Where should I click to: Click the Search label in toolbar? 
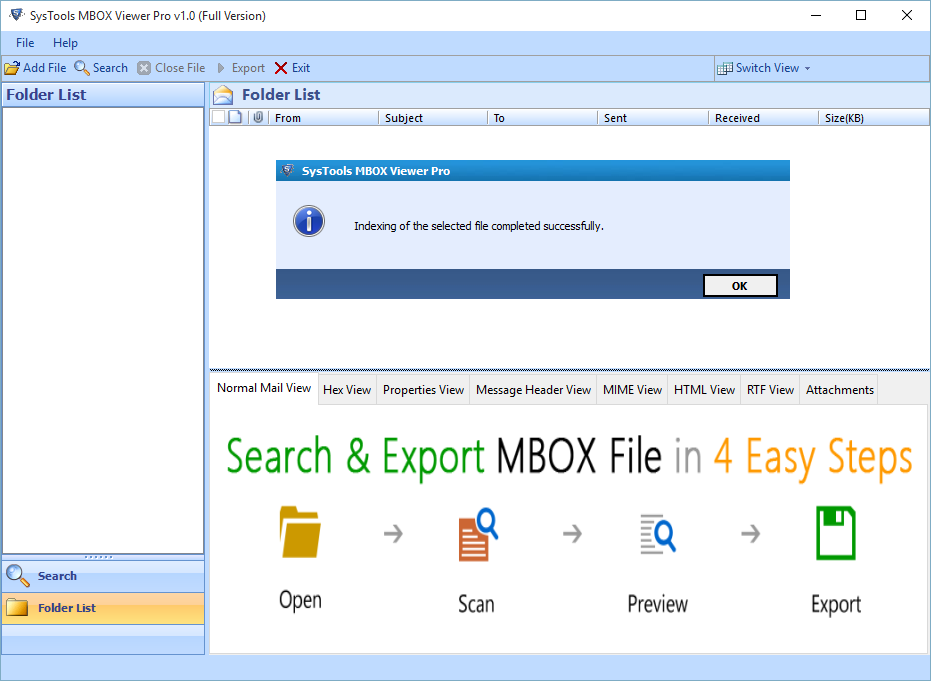110,68
